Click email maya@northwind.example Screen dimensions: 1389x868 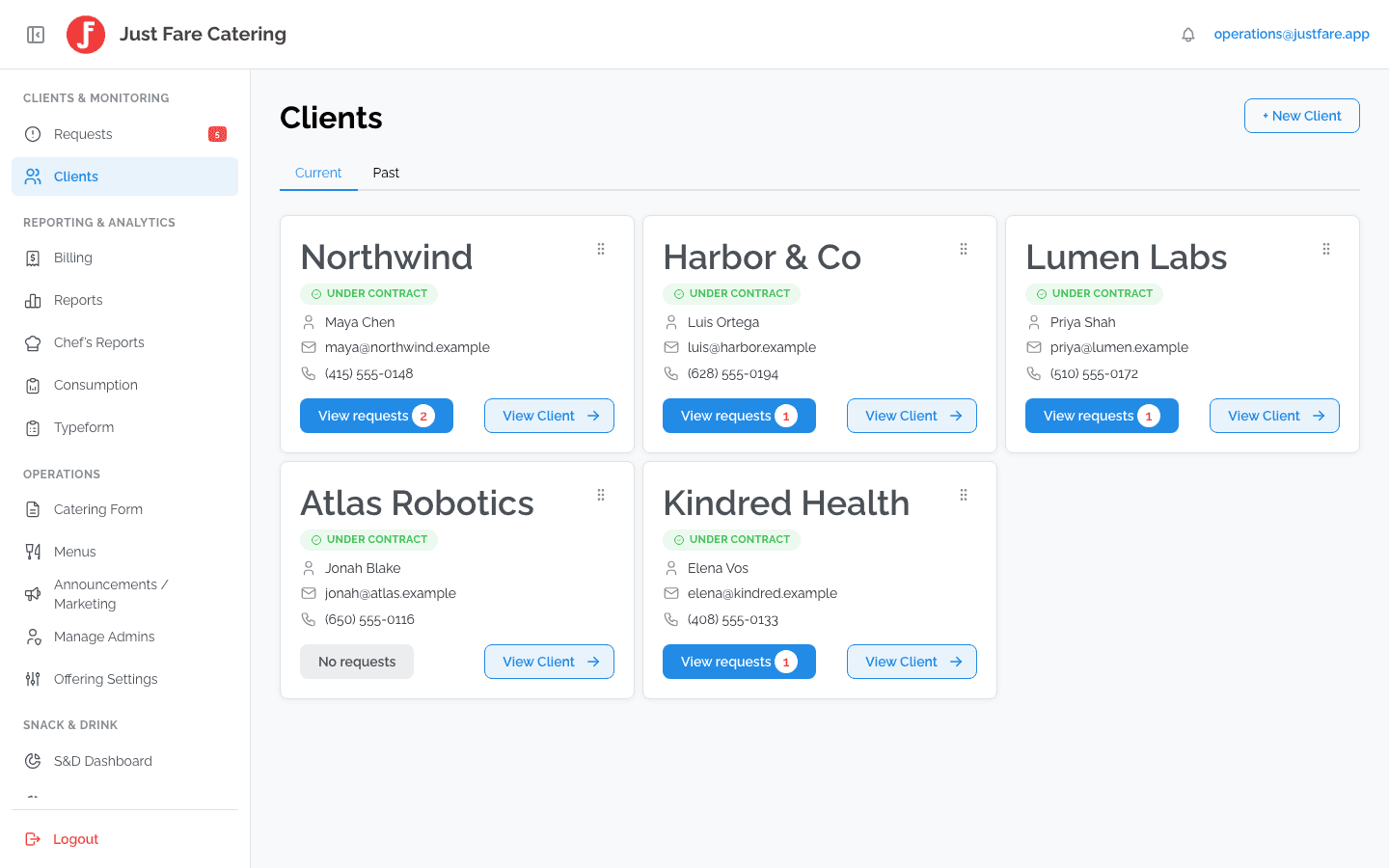[x=407, y=347]
